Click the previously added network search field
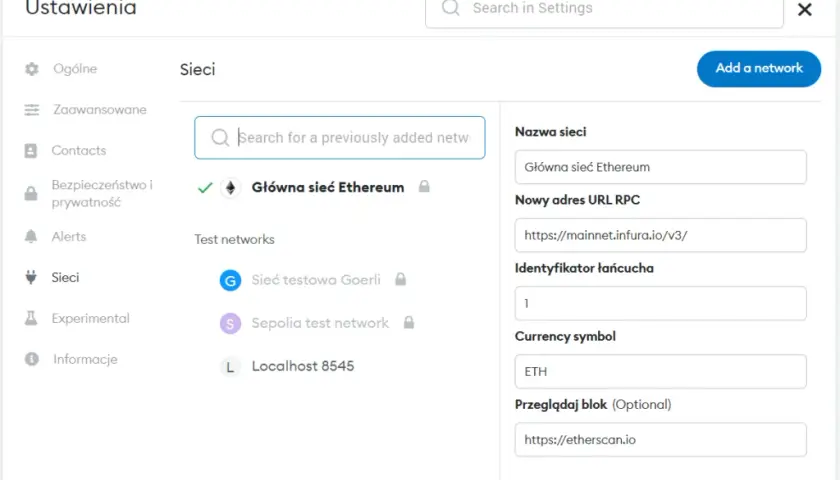Viewport: 840px width, 480px height. point(340,138)
